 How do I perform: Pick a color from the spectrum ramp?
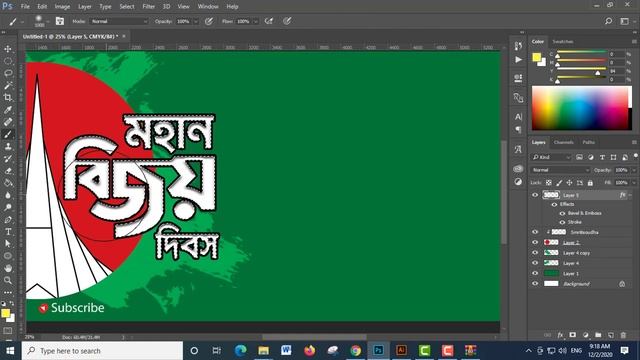click(x=581, y=108)
